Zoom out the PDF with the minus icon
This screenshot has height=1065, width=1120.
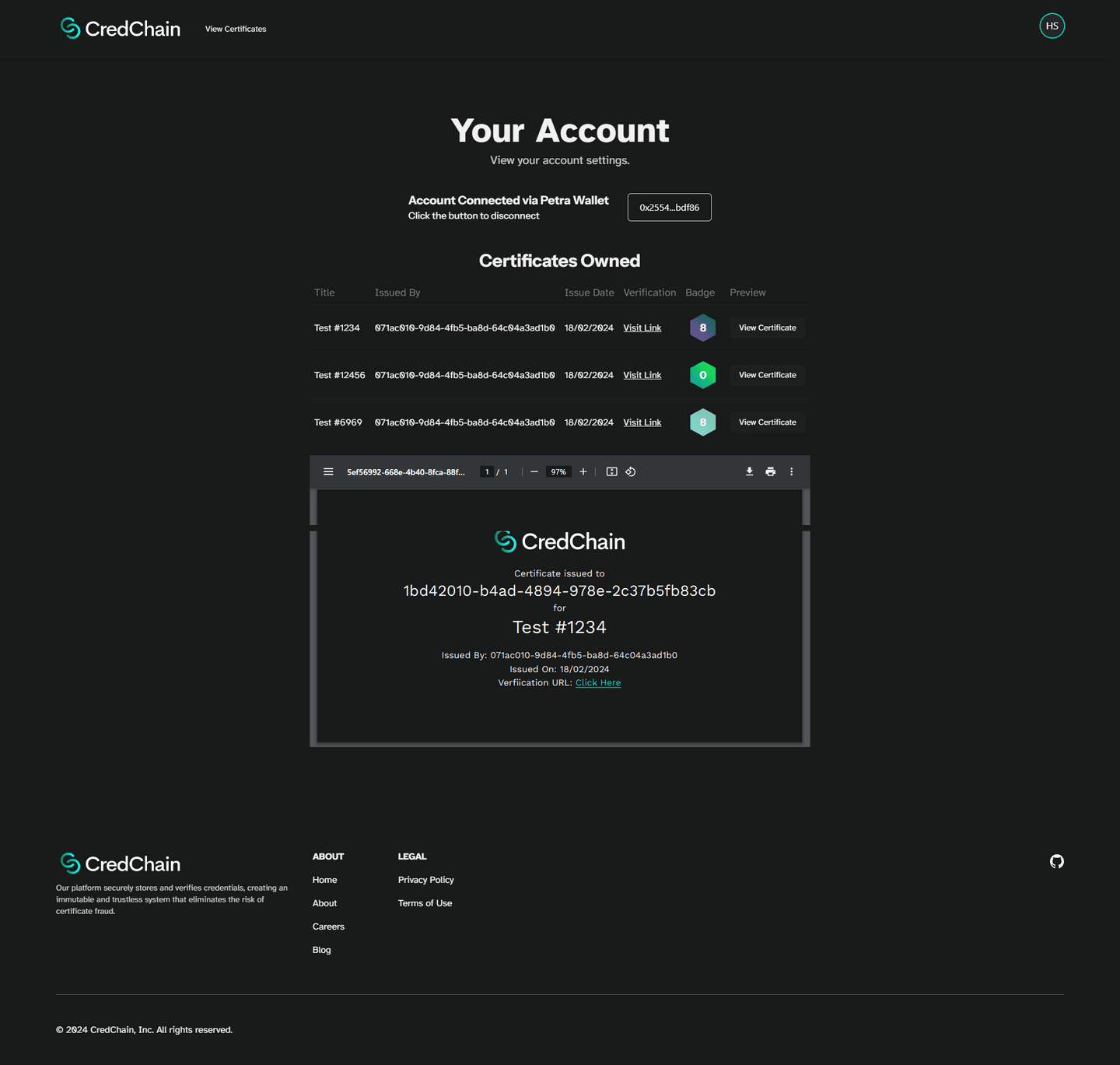click(534, 471)
